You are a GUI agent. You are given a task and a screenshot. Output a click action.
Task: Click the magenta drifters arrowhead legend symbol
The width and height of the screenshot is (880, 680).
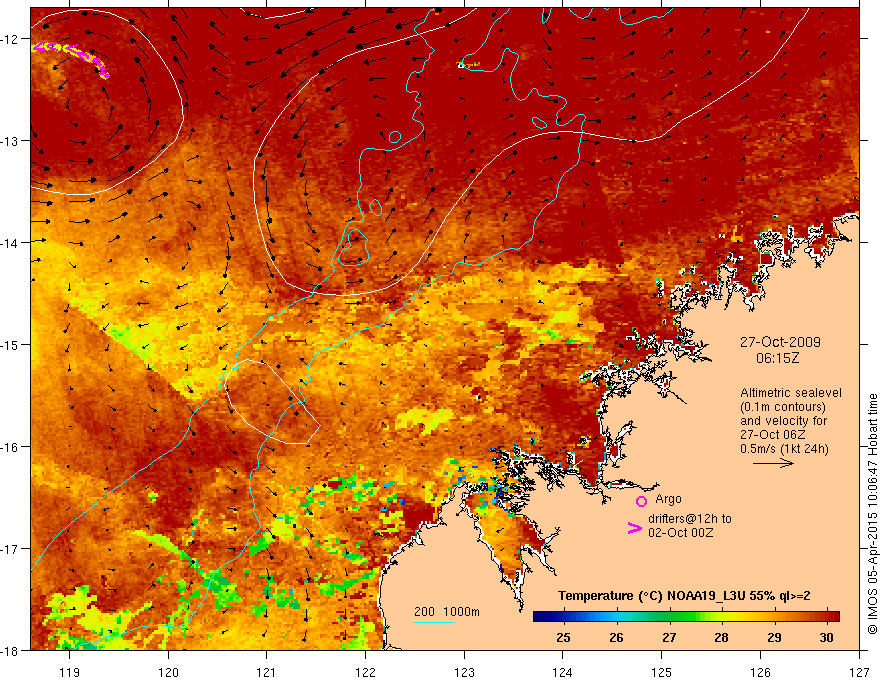tap(634, 528)
